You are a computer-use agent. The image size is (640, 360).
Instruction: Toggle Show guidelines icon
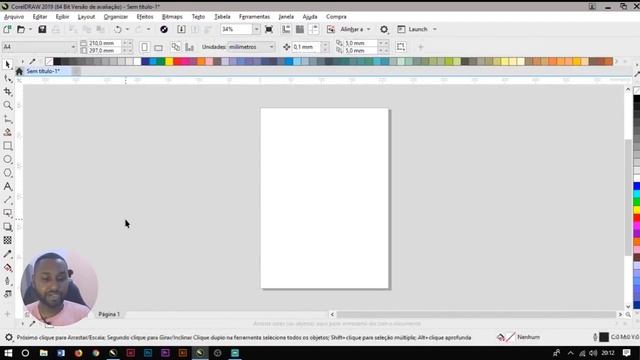coord(314,29)
